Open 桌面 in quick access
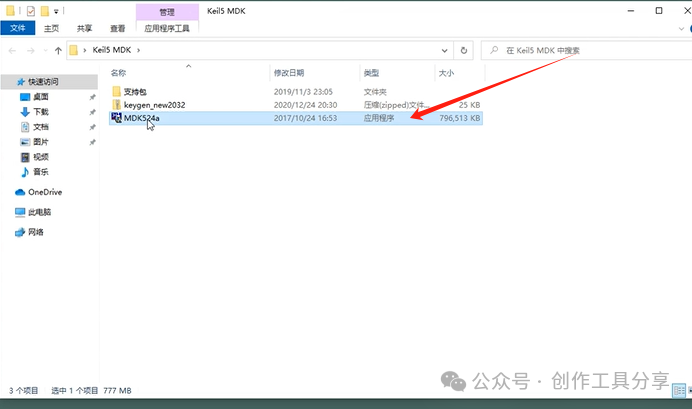The height and width of the screenshot is (409, 692). (41, 97)
